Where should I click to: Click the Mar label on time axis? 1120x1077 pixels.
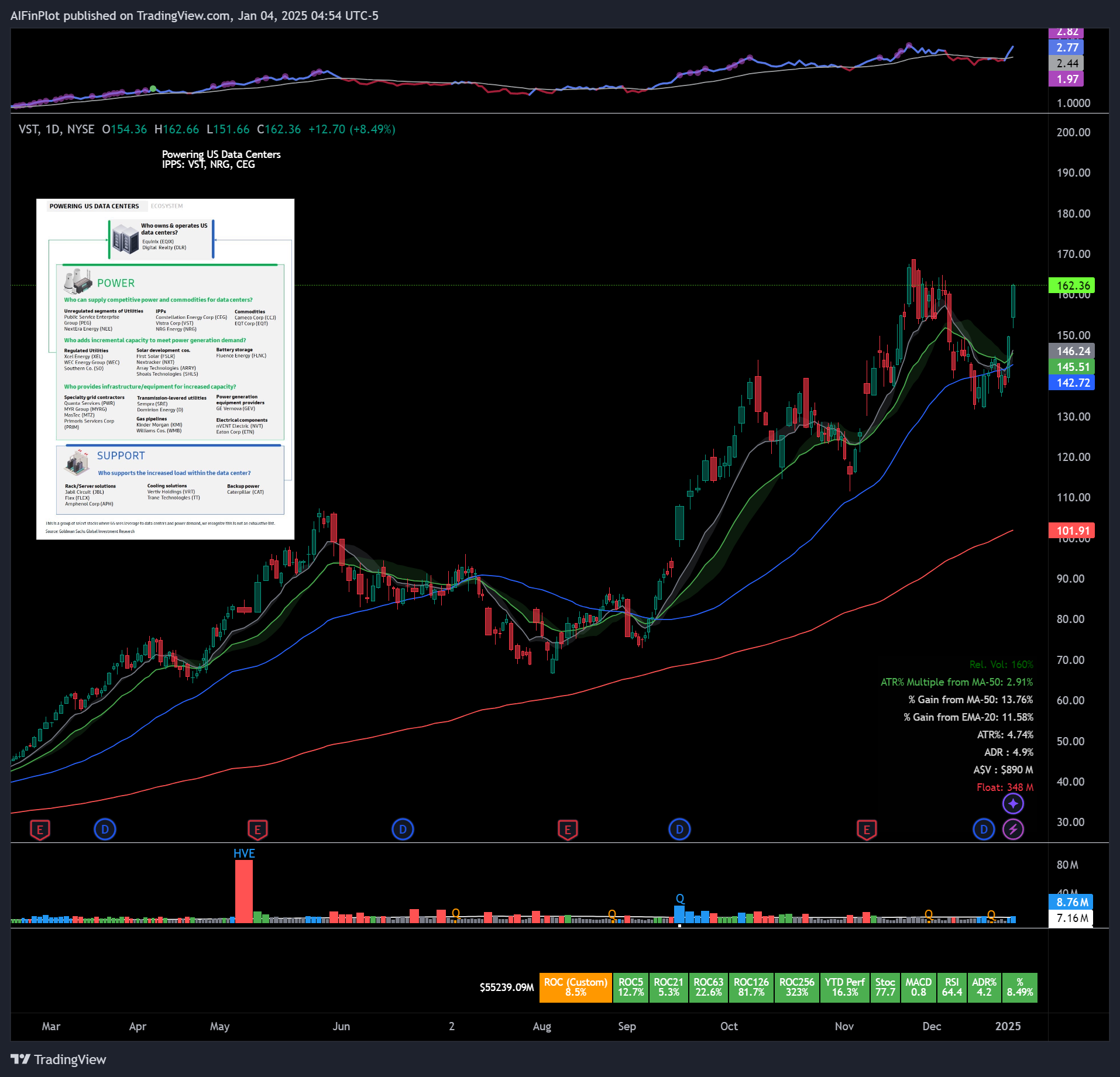[x=51, y=1026]
